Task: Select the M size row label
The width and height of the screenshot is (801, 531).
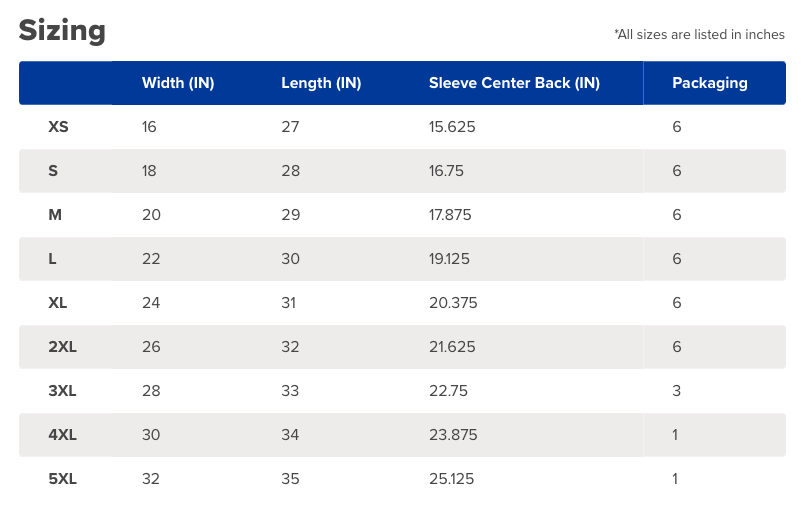Action: [x=55, y=215]
